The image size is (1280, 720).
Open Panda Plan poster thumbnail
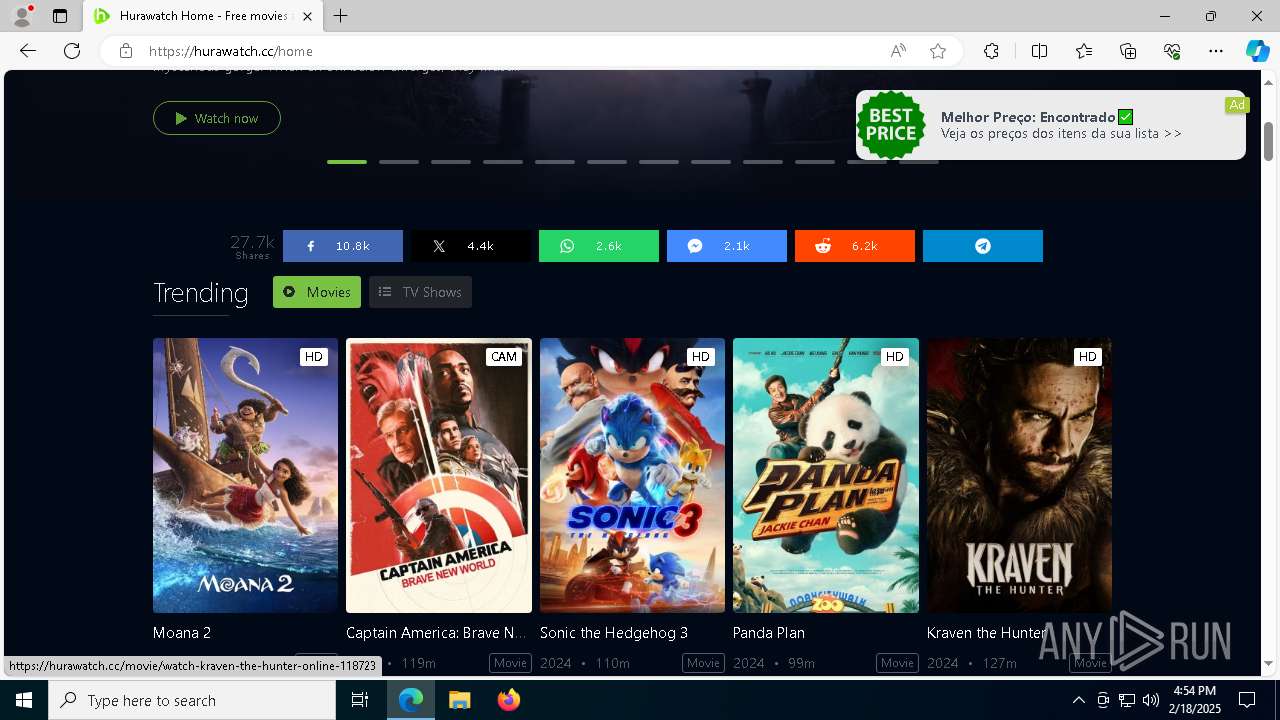click(826, 475)
